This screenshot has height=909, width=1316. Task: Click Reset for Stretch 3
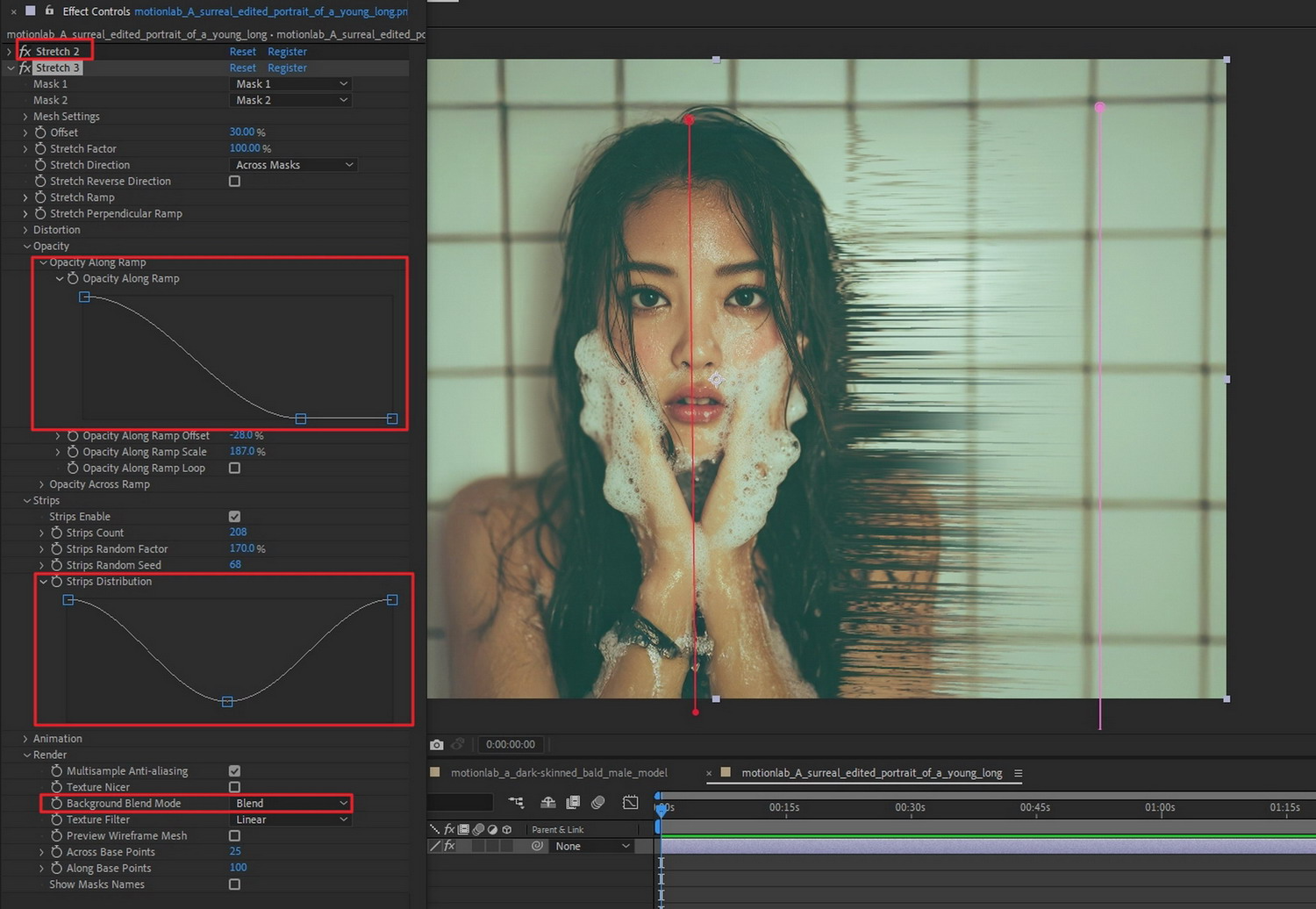[243, 68]
